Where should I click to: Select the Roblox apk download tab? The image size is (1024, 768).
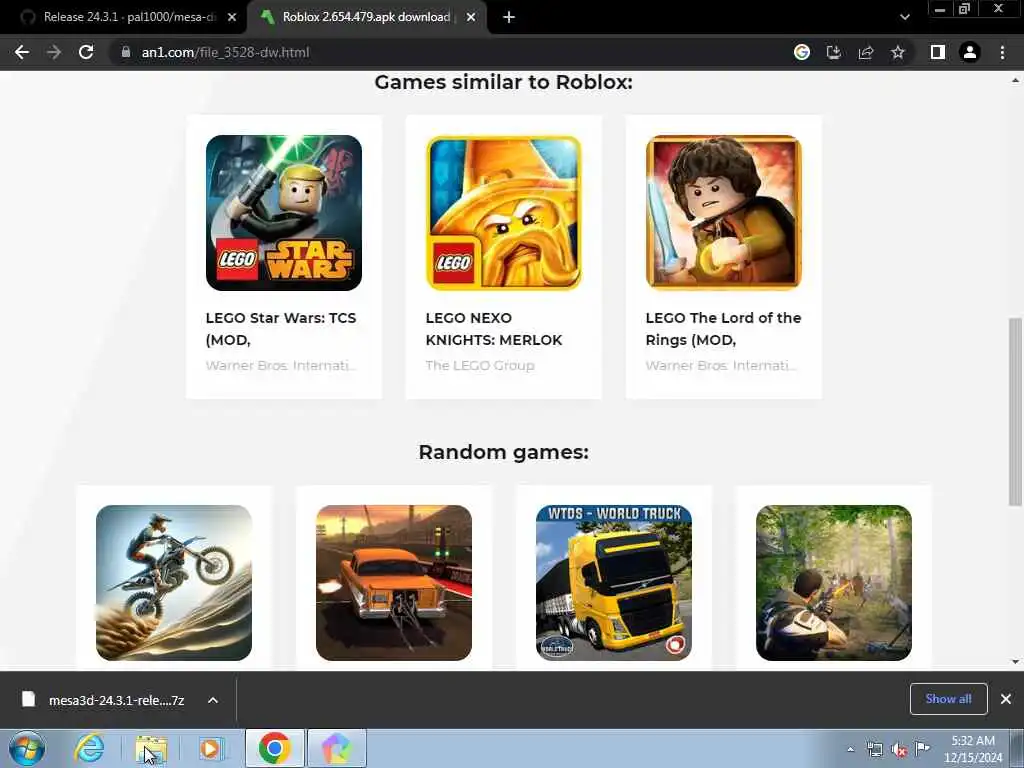pyautogui.click(x=366, y=17)
